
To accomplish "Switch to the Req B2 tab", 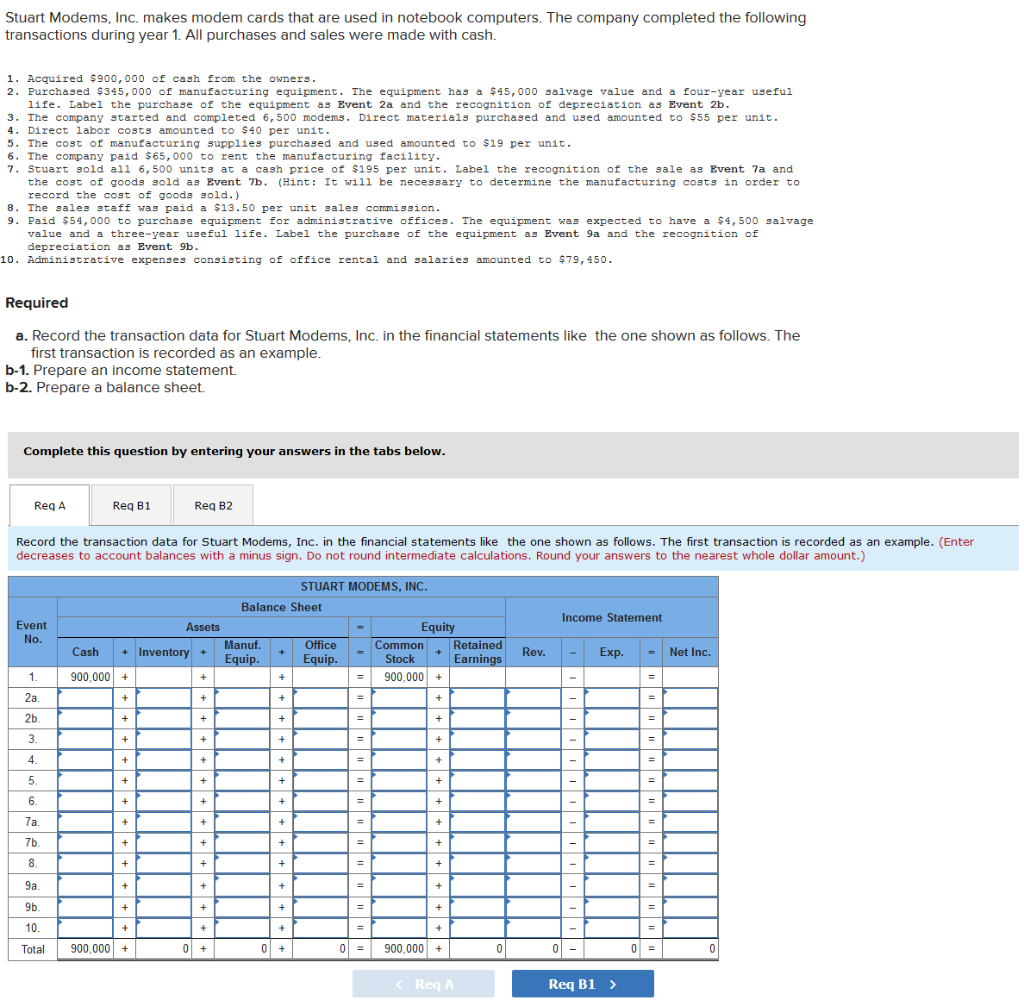I will tap(214, 505).
